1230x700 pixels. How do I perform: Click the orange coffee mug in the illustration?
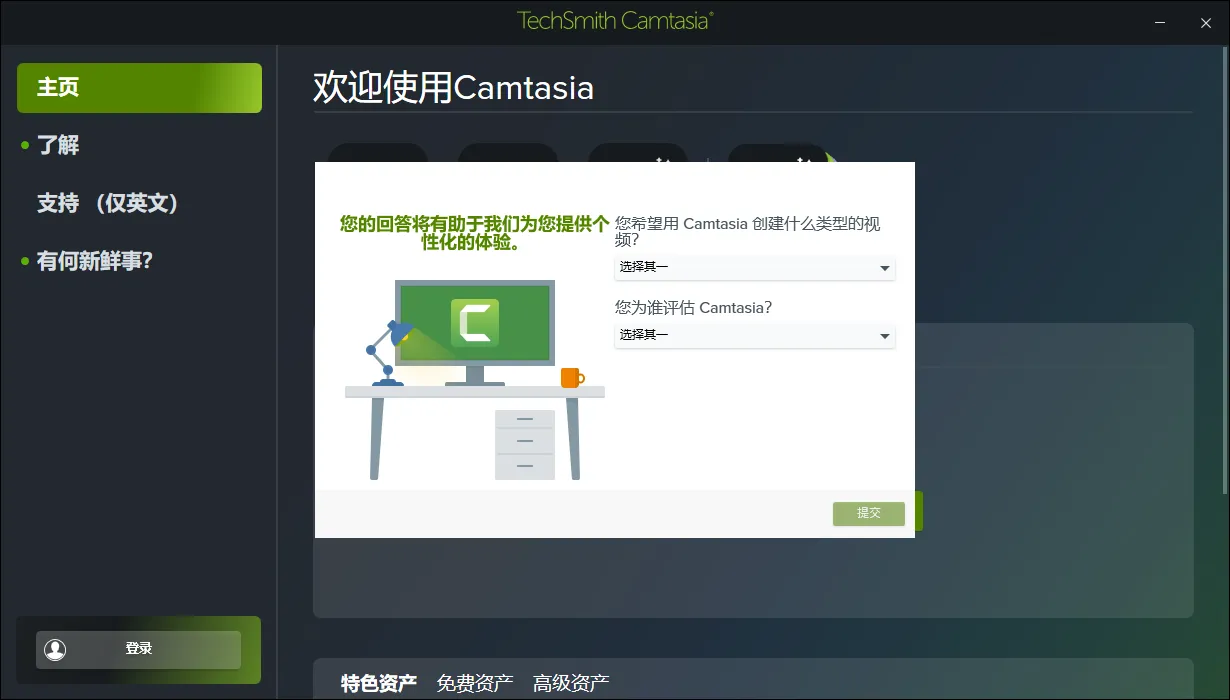pyautogui.click(x=571, y=377)
